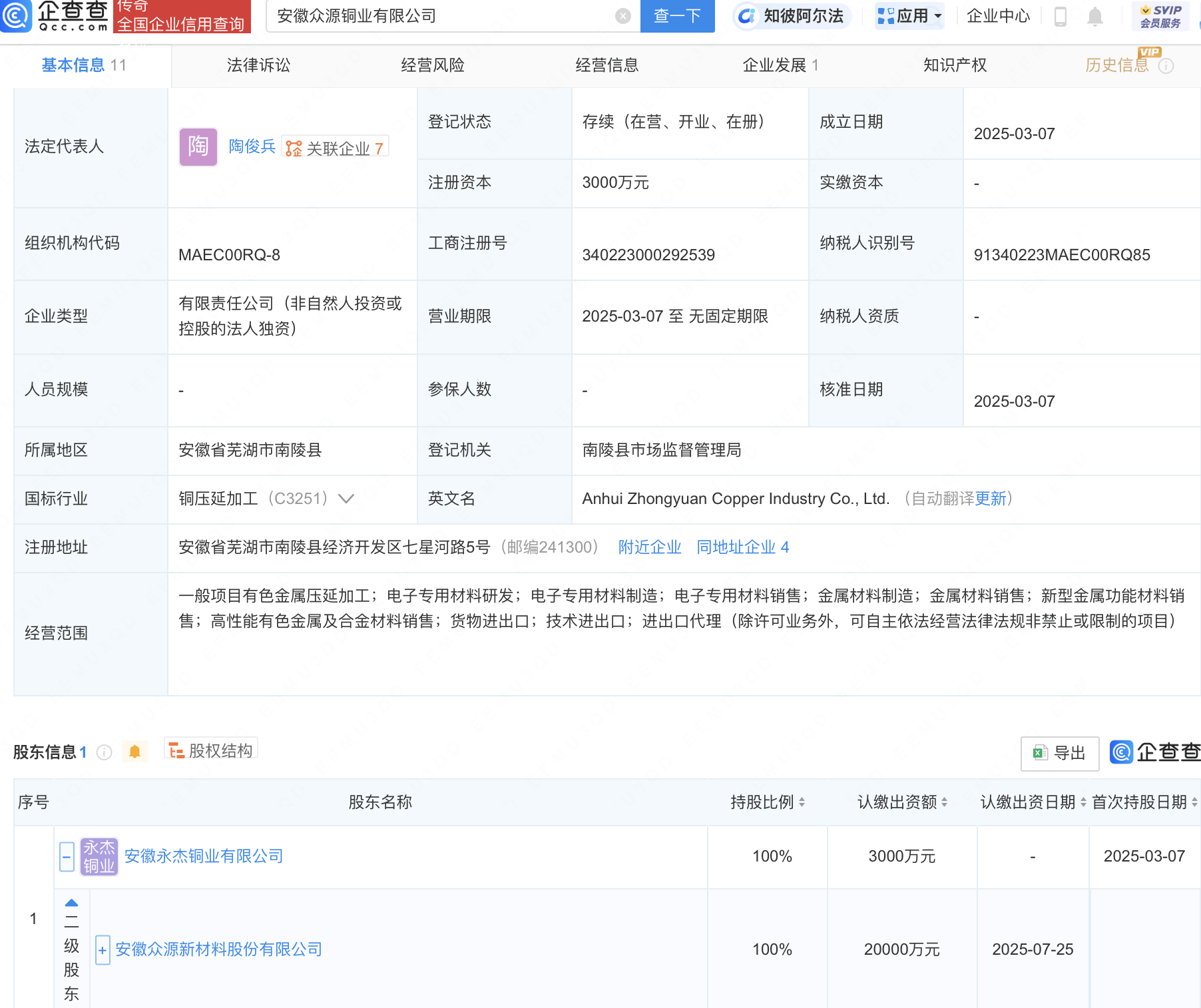Click the Qichacha logo icon
The width and height of the screenshot is (1201, 1008).
click(15, 15)
